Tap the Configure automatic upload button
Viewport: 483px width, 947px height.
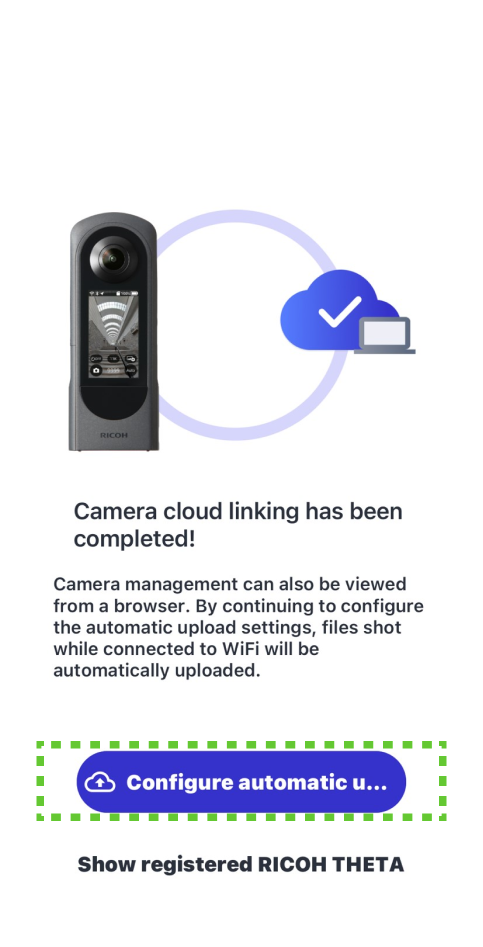pos(241,782)
